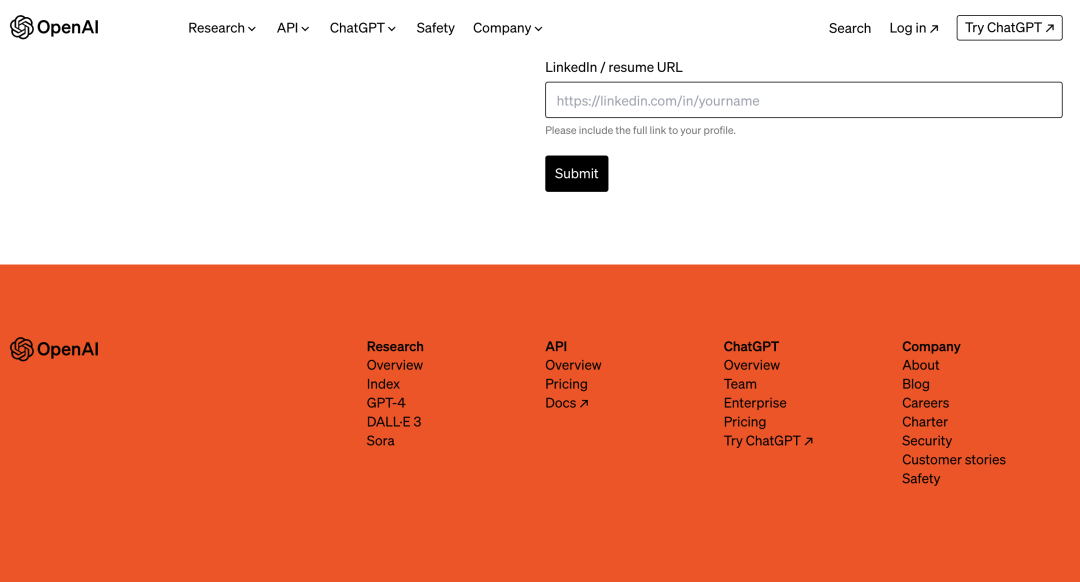
Task: Click the OpenAI logo in orange footer
Action: point(54,349)
